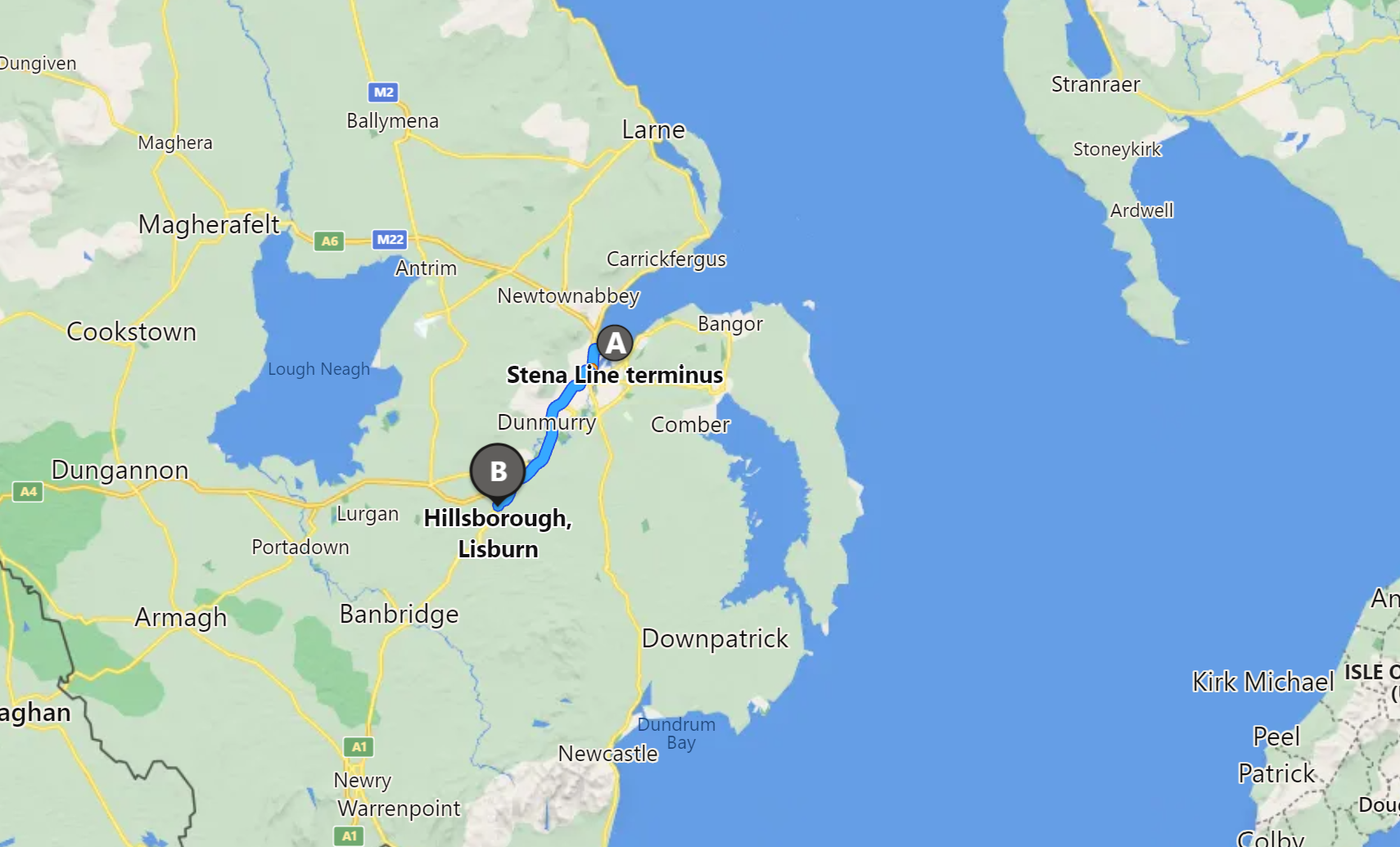Click the Larne town label

(x=653, y=129)
